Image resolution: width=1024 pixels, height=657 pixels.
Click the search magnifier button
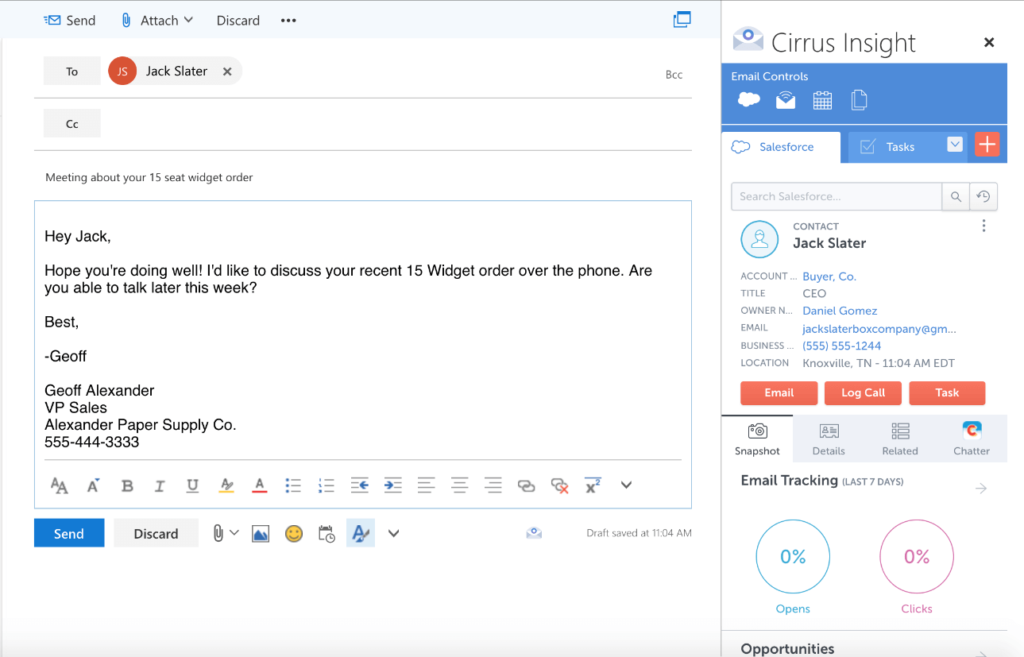(x=955, y=197)
